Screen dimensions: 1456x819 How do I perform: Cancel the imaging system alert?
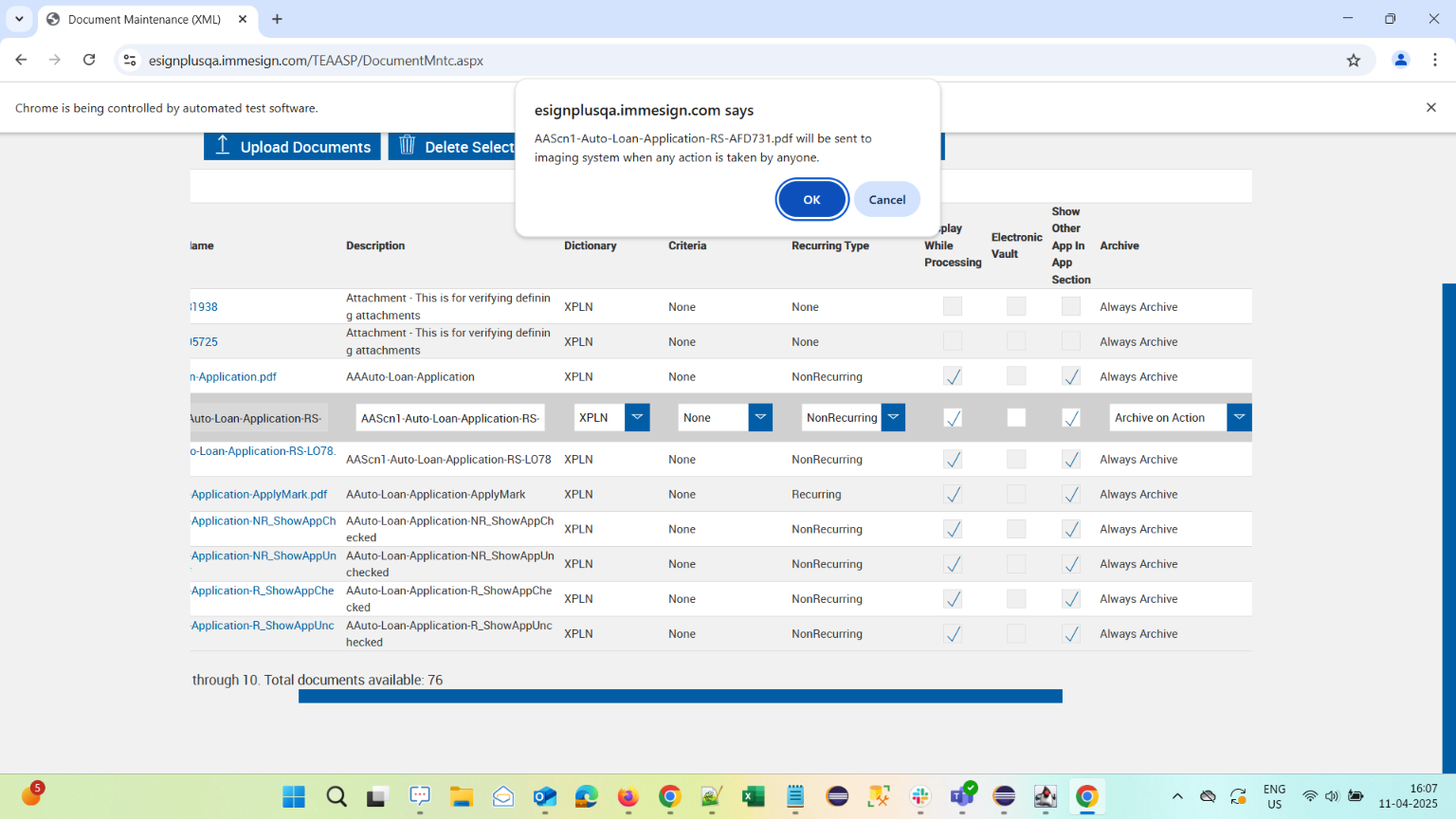pyautogui.click(x=886, y=199)
